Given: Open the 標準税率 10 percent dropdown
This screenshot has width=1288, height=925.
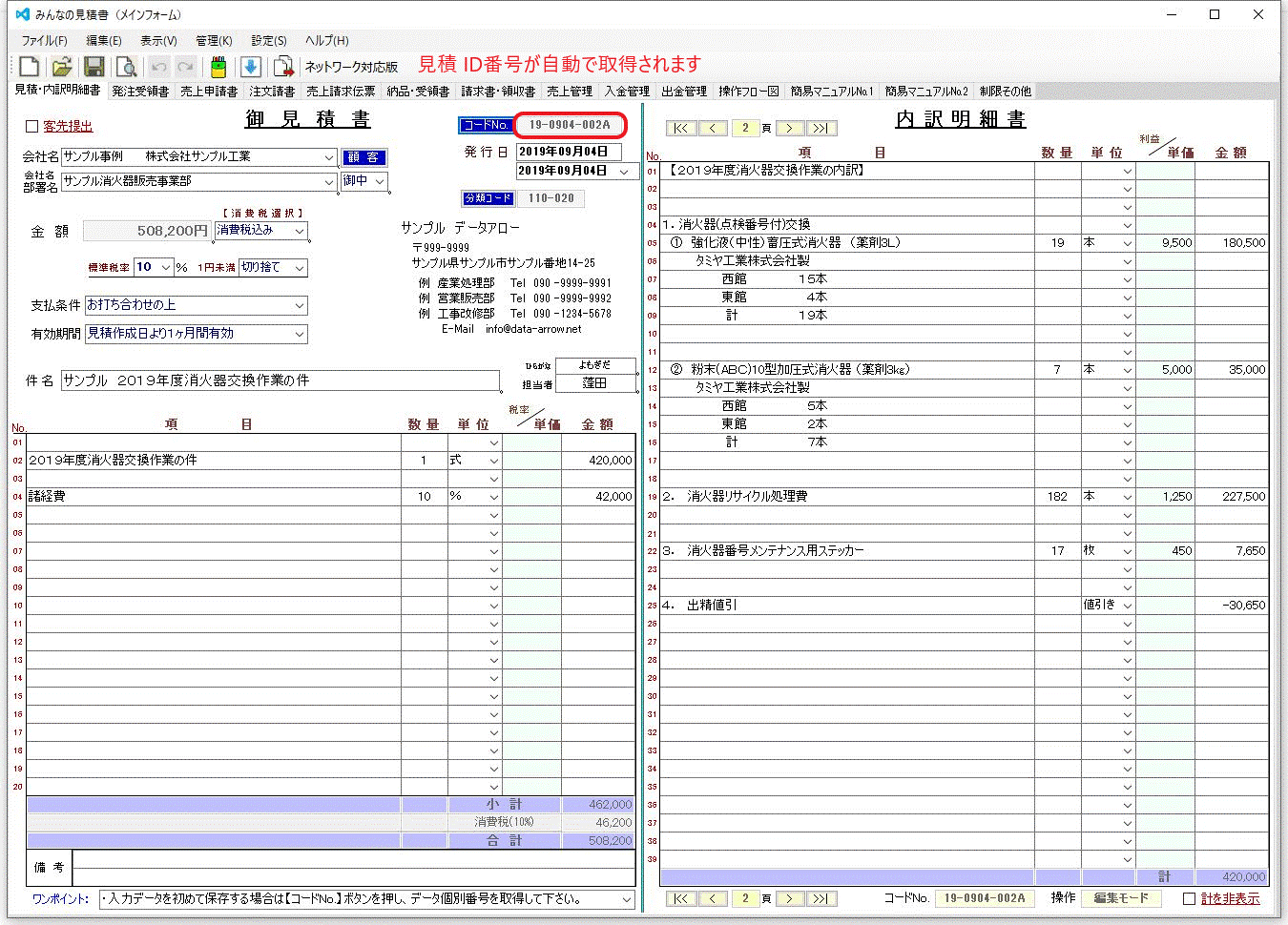Looking at the screenshot, I should [x=166, y=268].
